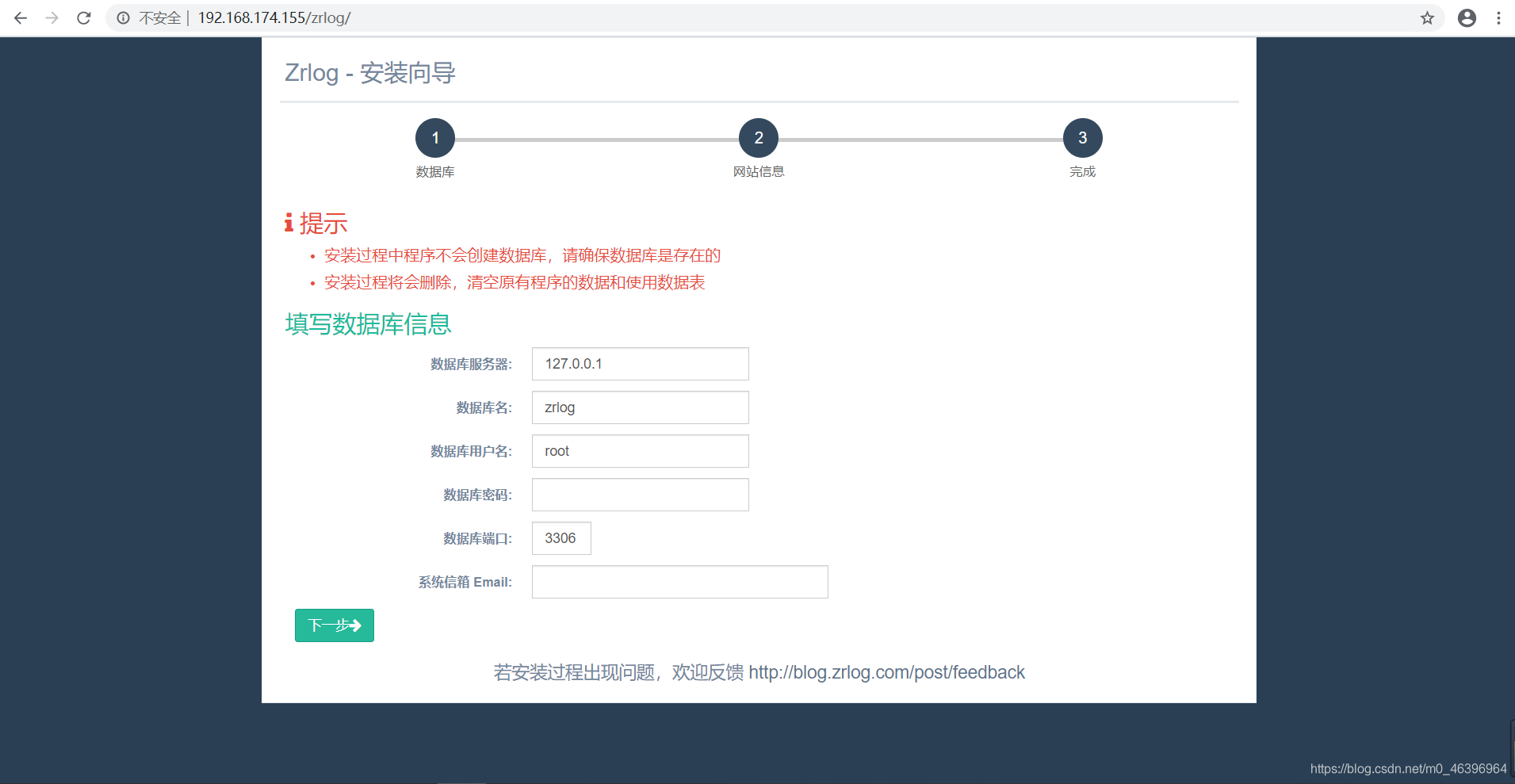Select step 1 数据库 circle
This screenshot has height=784, width=1515.
pyautogui.click(x=435, y=138)
